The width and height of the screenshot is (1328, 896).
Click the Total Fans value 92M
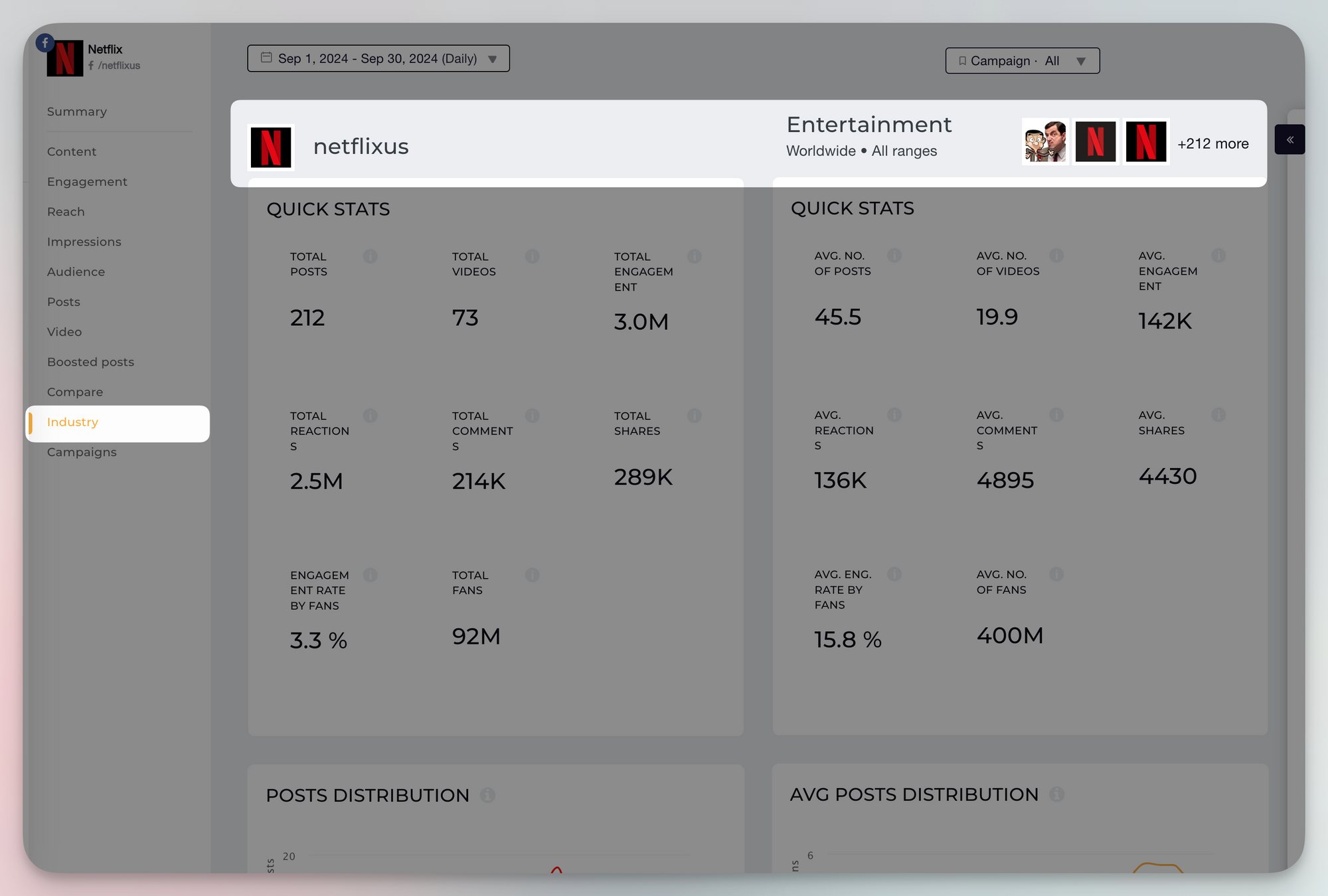(x=476, y=636)
